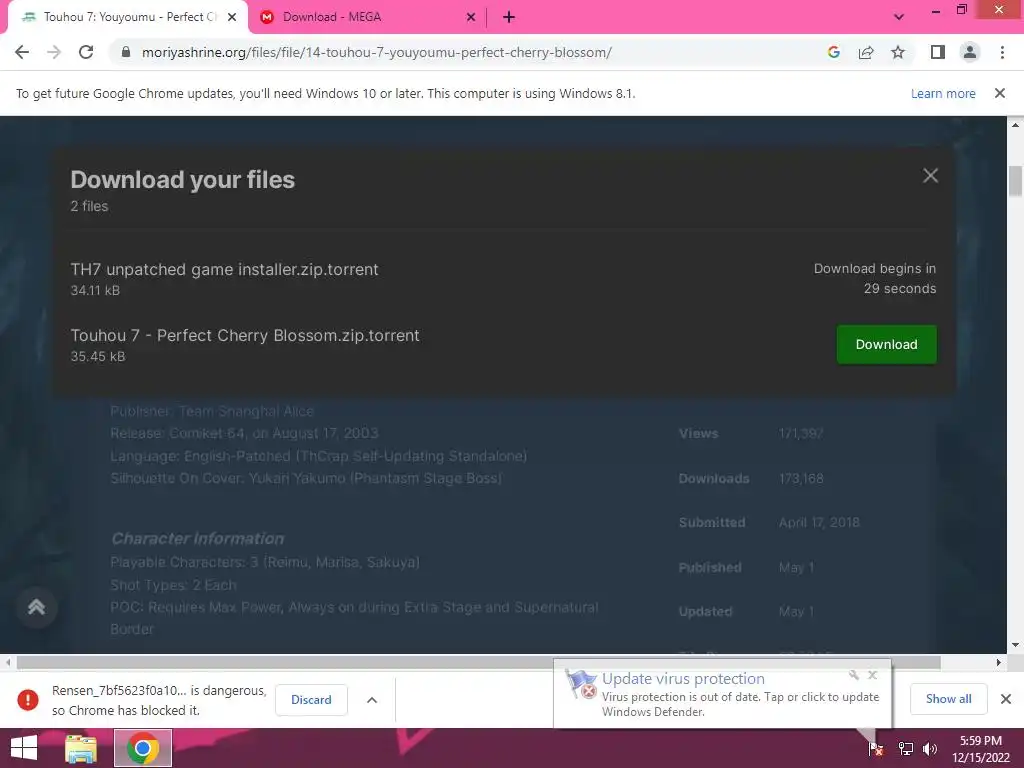Viewport: 1024px width, 768px height.
Task: Close the virus protection balloon
Action: coord(872,675)
